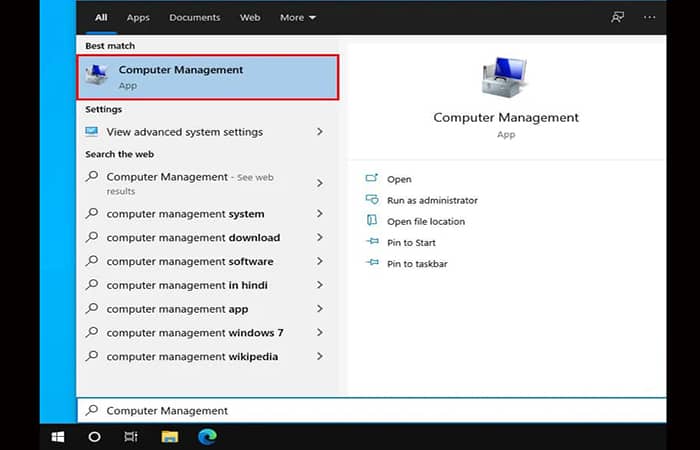This screenshot has width=700, height=450.
Task: Click magnifier icon beside computer management windows 7
Action: coord(92,332)
